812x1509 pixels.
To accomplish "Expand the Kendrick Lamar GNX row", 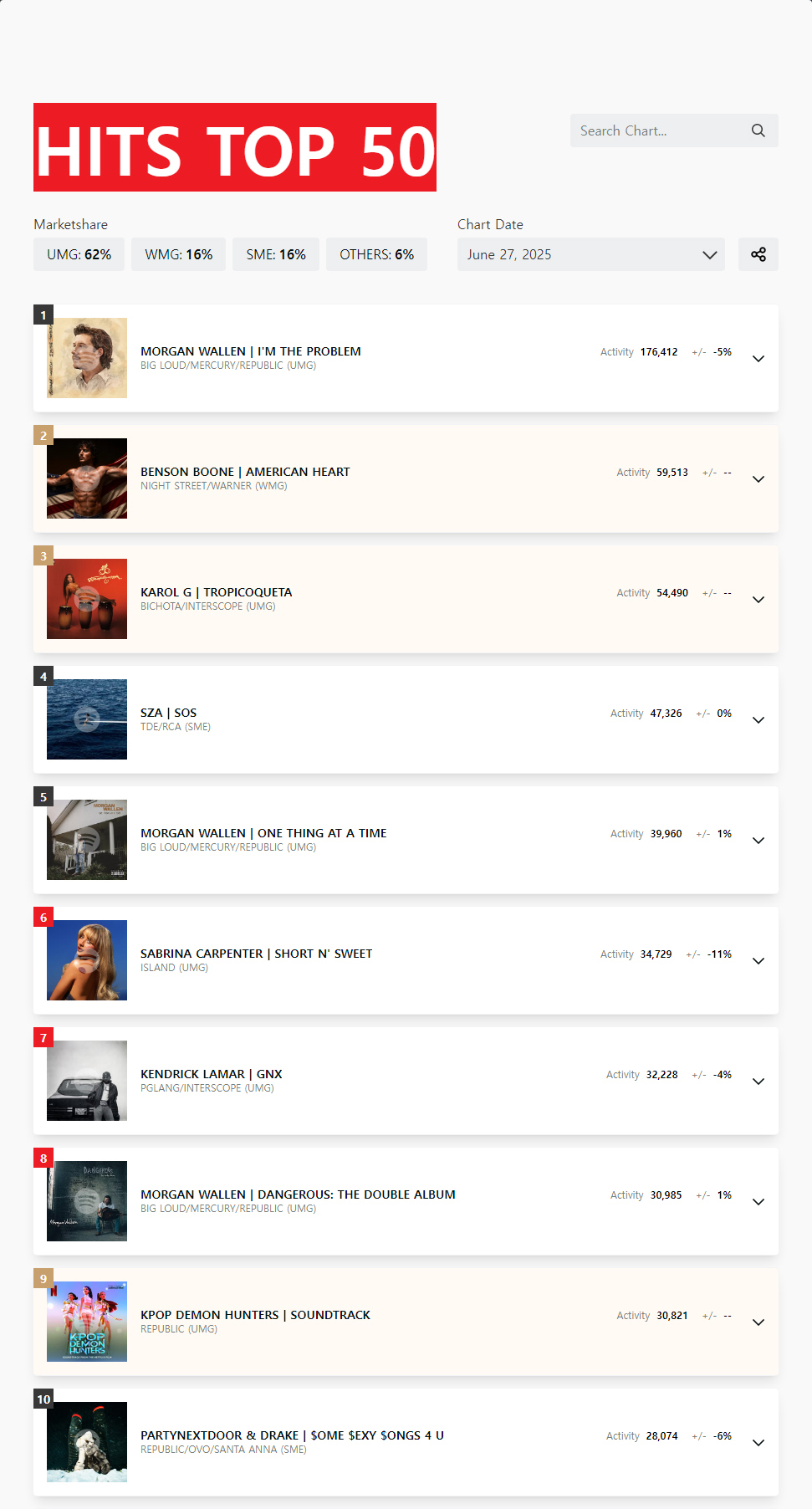I will tap(758, 1082).
